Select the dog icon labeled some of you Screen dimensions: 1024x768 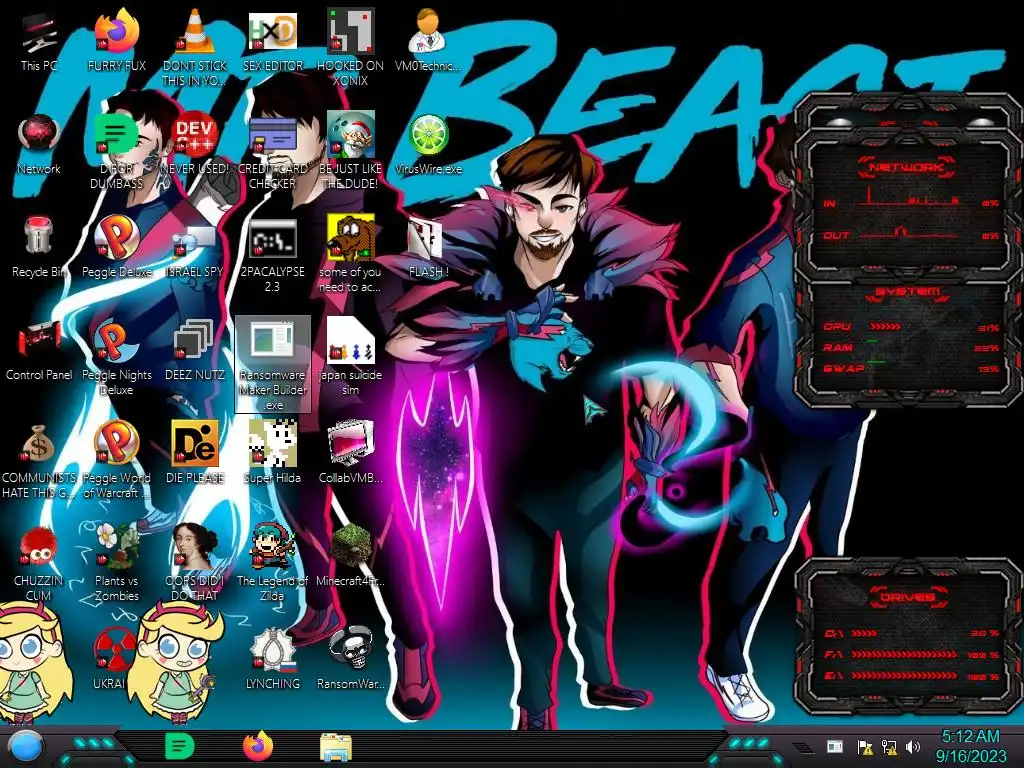pyautogui.click(x=350, y=255)
